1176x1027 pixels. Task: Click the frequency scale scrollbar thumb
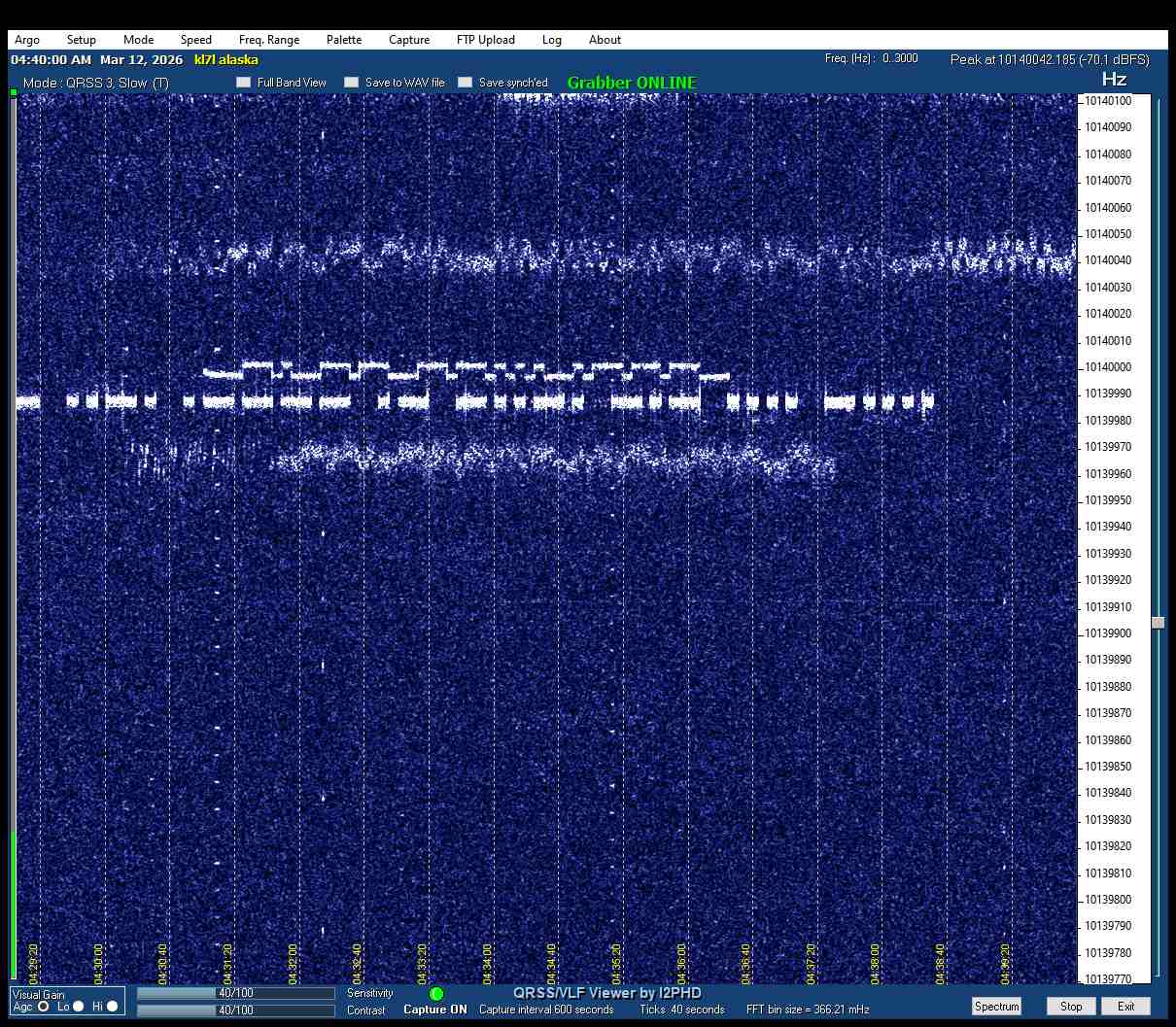[1158, 623]
